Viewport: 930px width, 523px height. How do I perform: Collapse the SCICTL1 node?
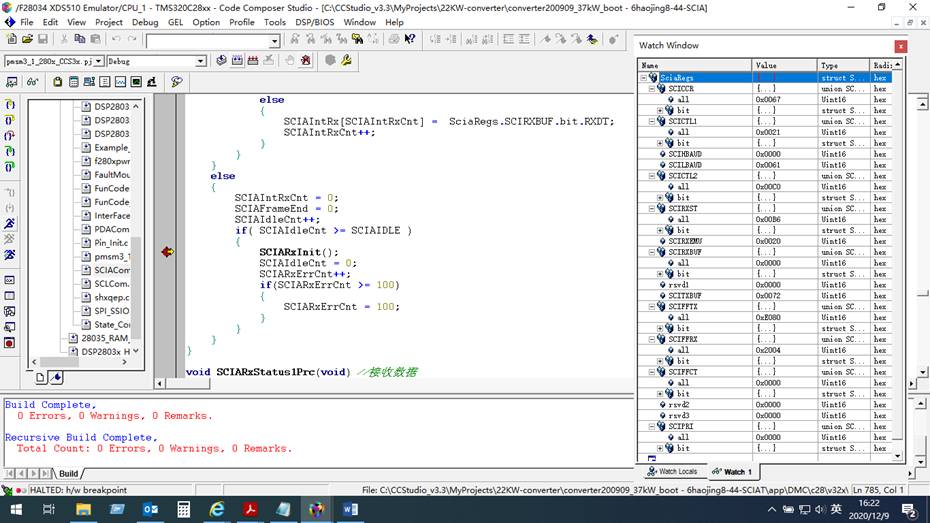click(x=652, y=121)
